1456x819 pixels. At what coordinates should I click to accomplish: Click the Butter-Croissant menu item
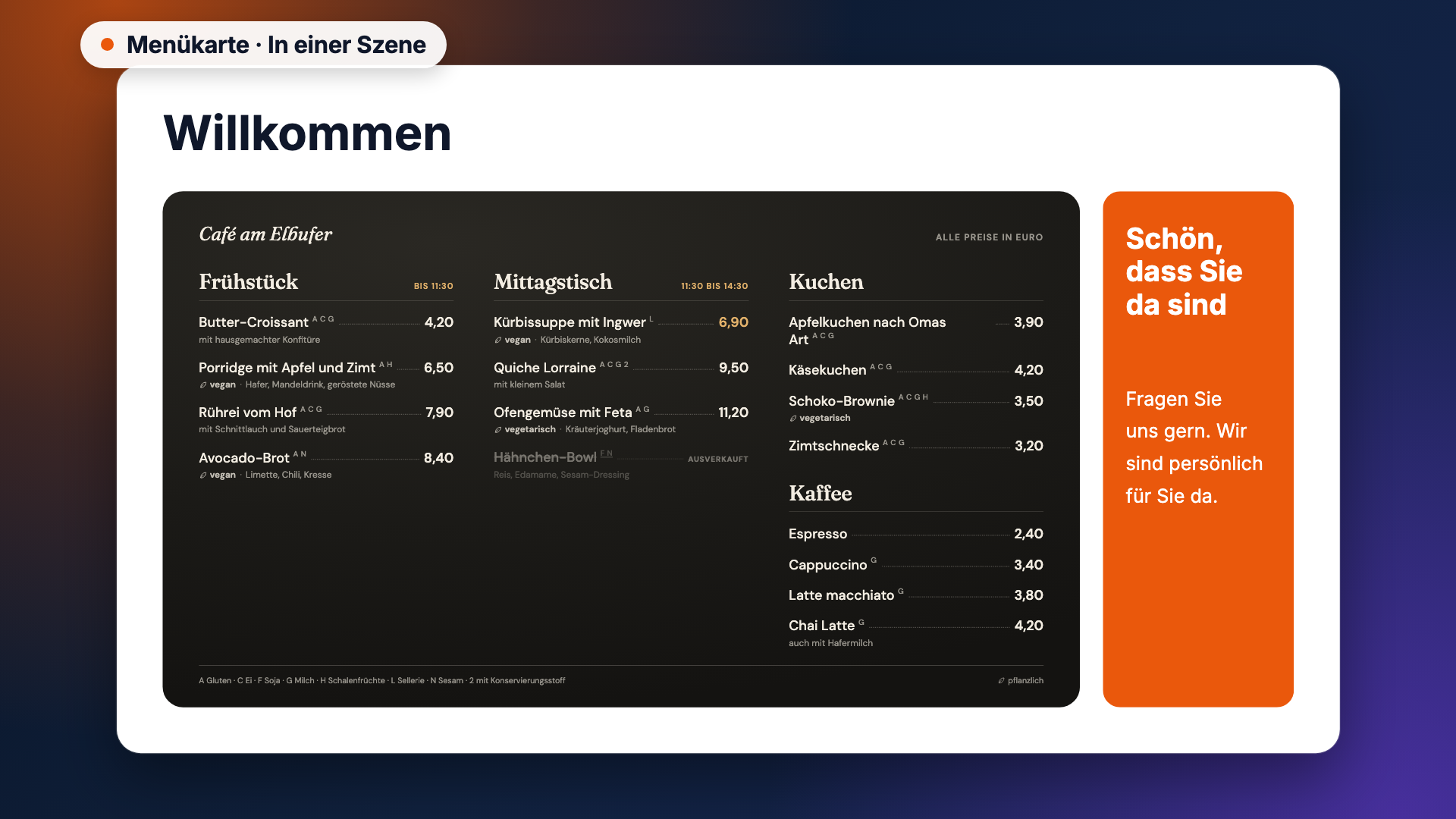[x=253, y=322]
